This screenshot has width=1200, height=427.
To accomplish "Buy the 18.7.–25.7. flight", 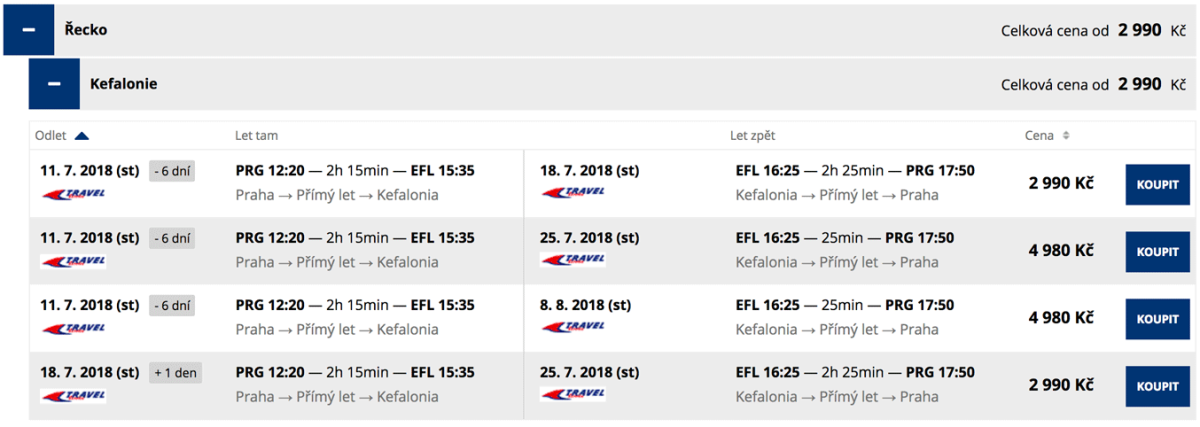I will coord(1157,386).
